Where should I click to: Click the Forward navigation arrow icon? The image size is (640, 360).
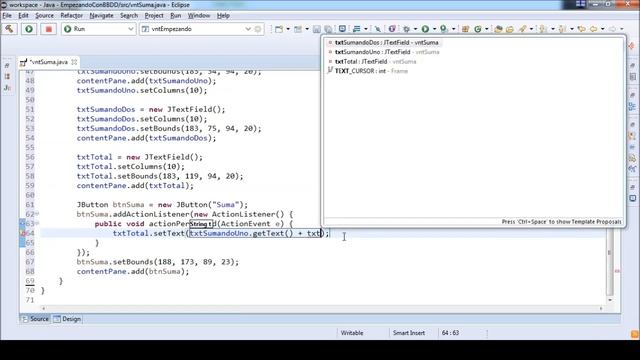pyautogui.click(x=612, y=29)
